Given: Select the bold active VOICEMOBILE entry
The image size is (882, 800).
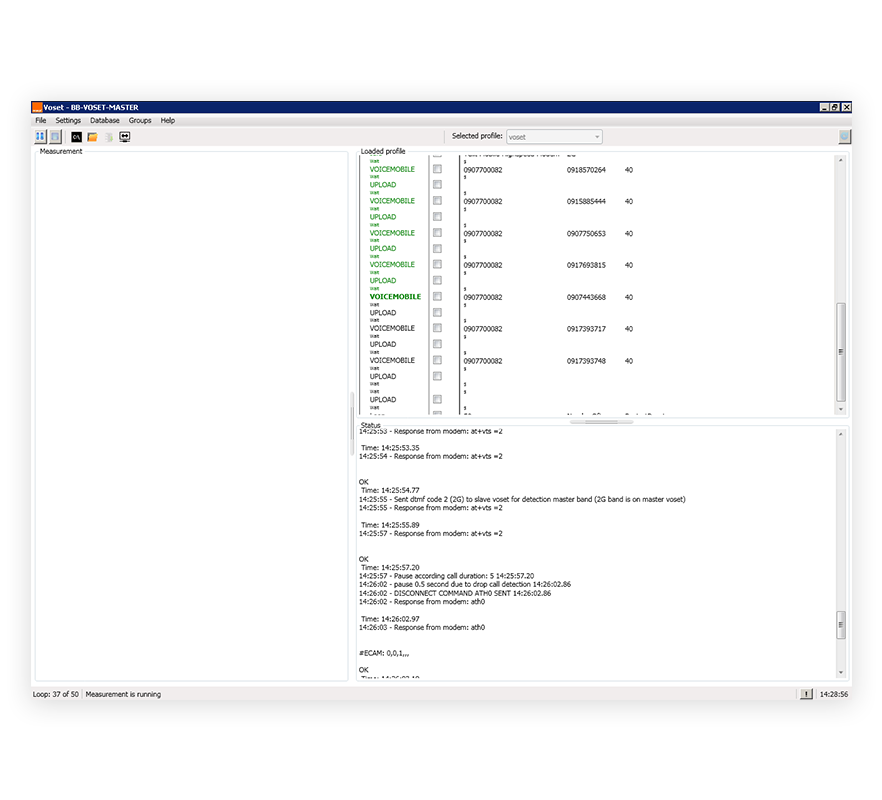Looking at the screenshot, I should point(395,296).
